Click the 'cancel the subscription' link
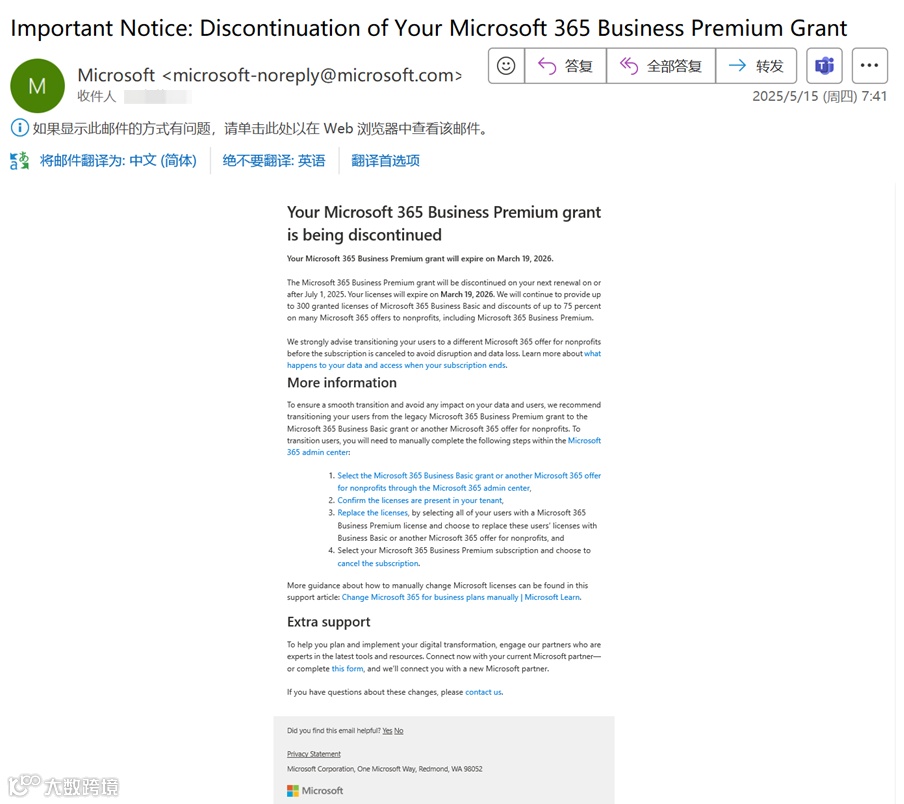This screenshot has height=804, width=904. click(378, 563)
